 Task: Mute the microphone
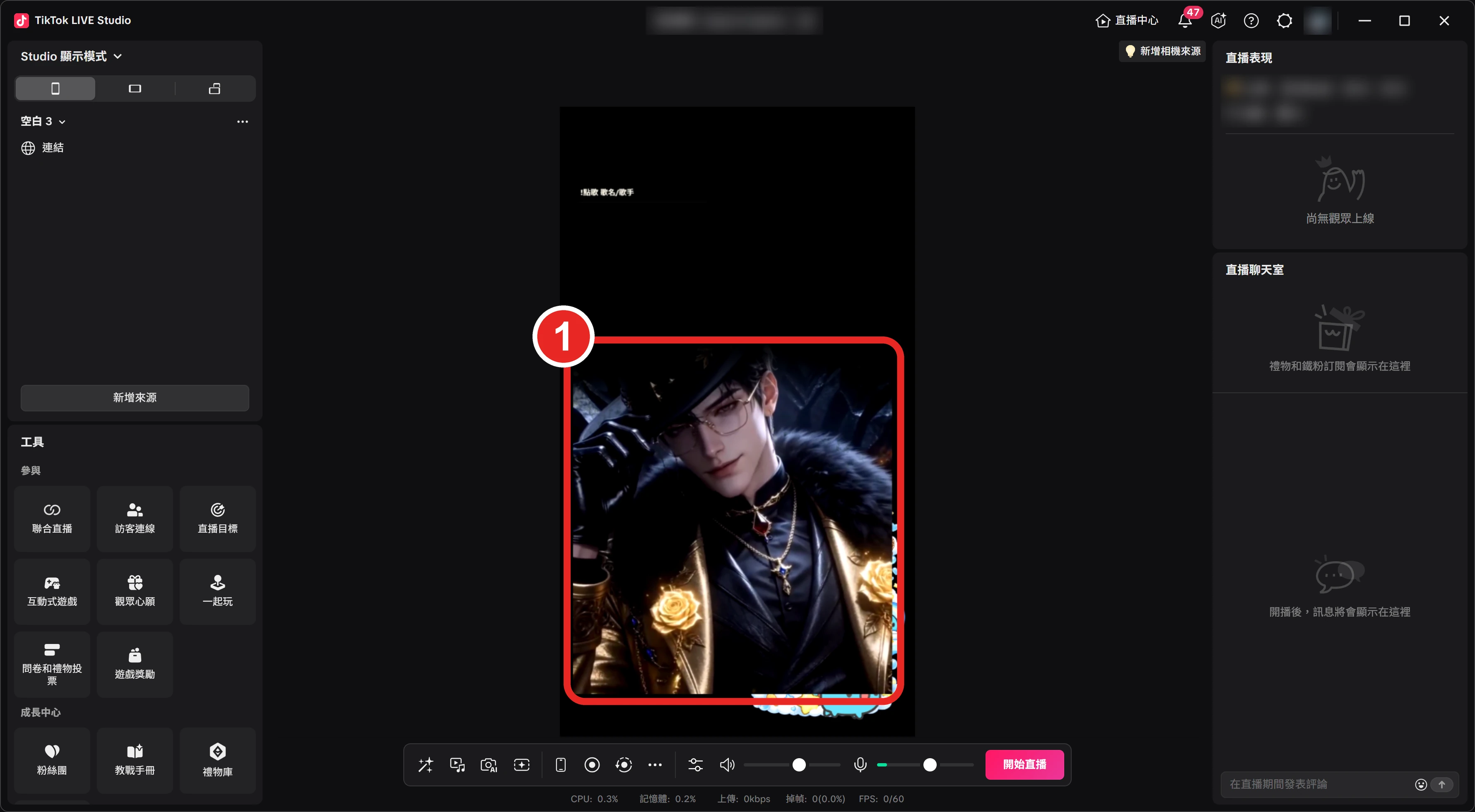[860, 765]
